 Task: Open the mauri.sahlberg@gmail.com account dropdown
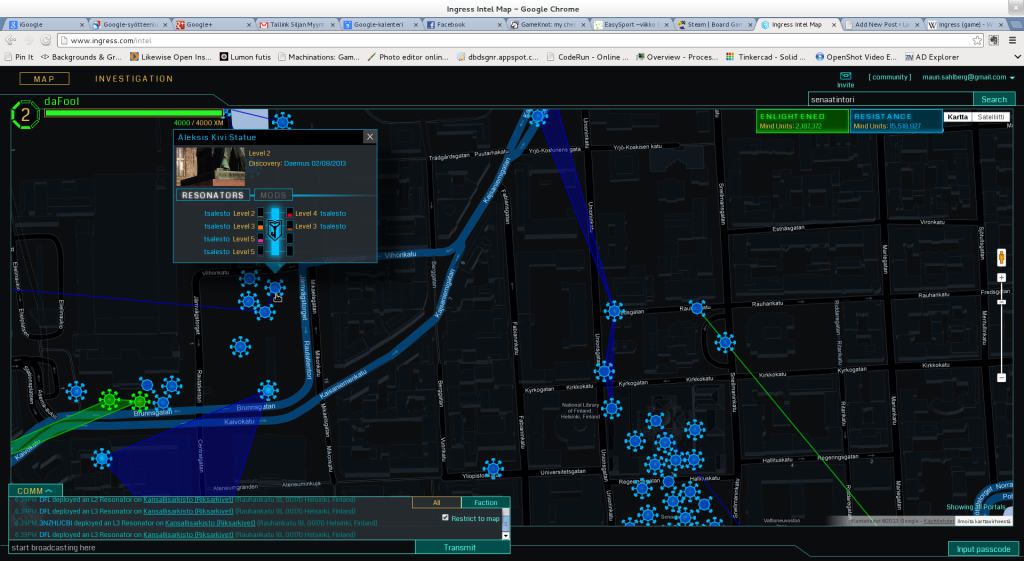click(x=968, y=77)
